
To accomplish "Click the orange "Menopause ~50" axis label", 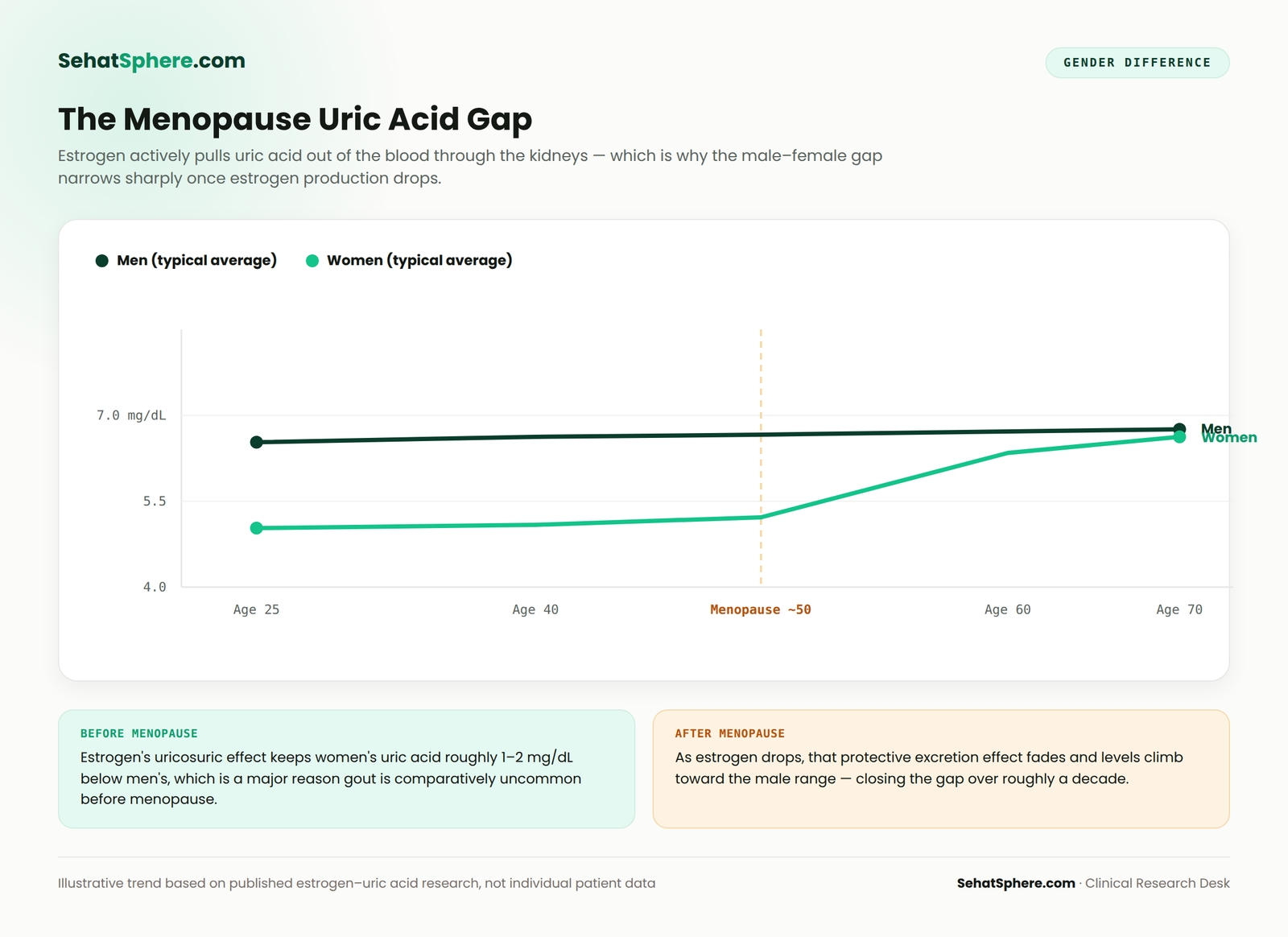I will 761,610.
